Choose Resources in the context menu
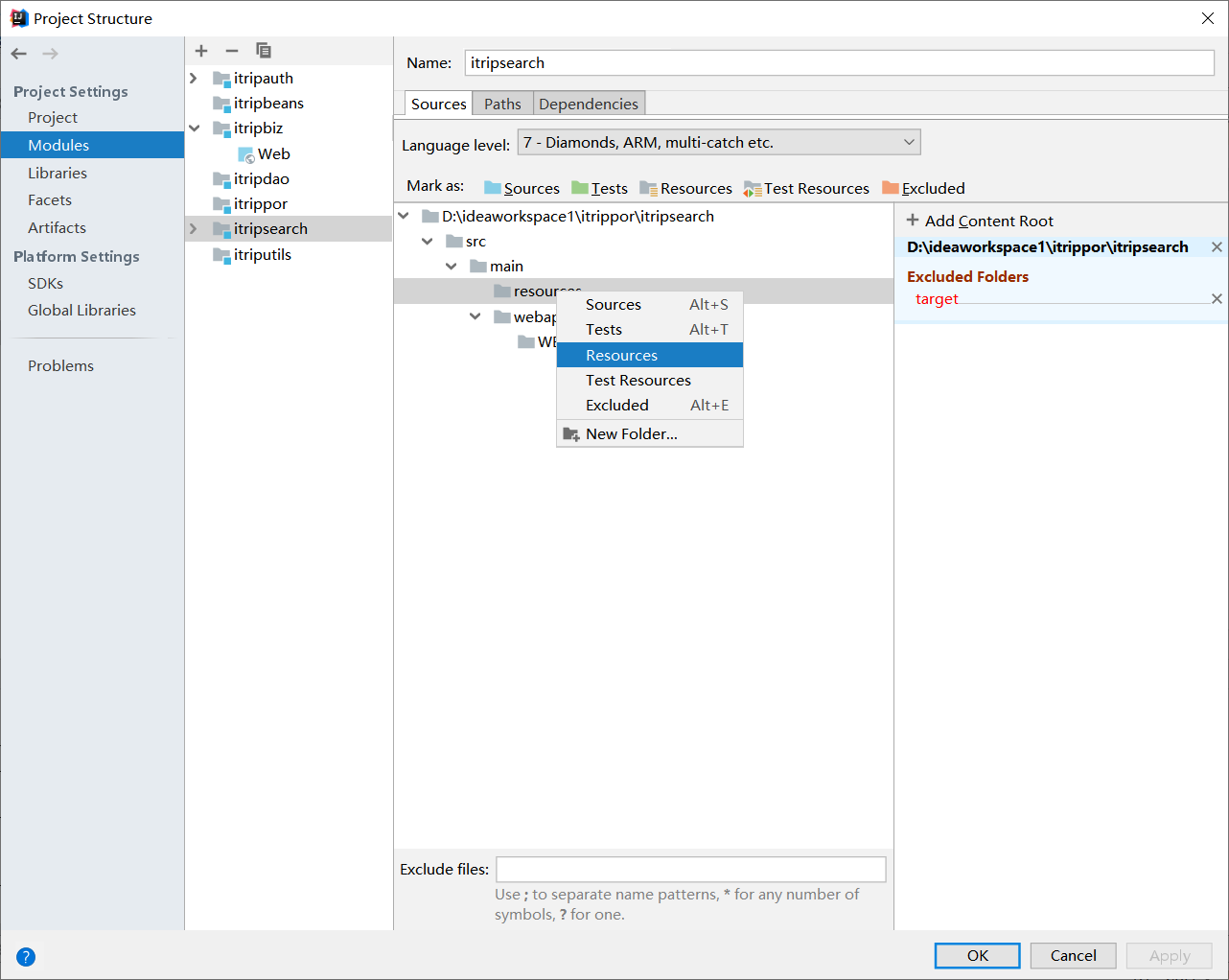 [x=650, y=355]
